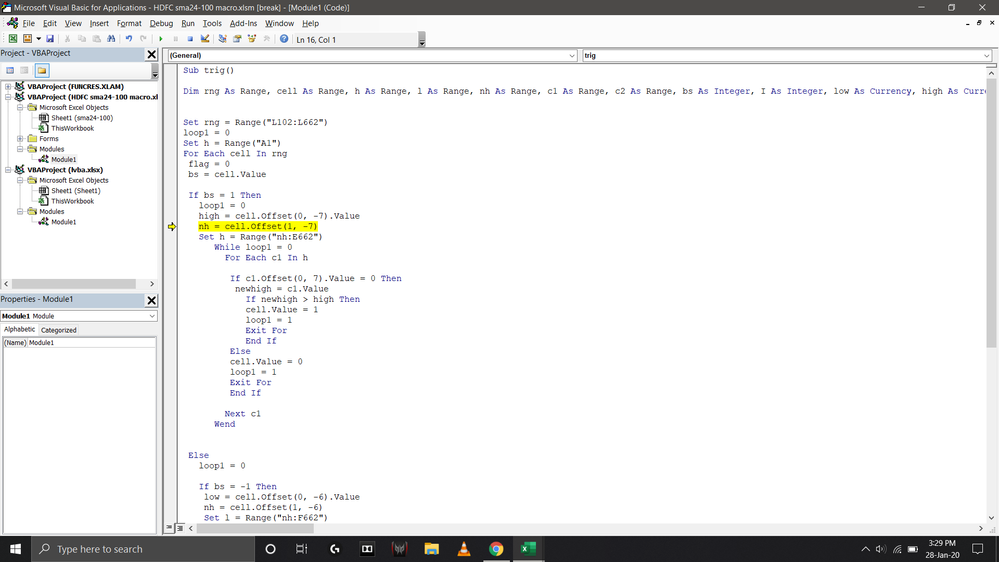This screenshot has height=562, width=999.
Task: Click the highlighted nh = cell.Offset line
Action: (x=257, y=226)
